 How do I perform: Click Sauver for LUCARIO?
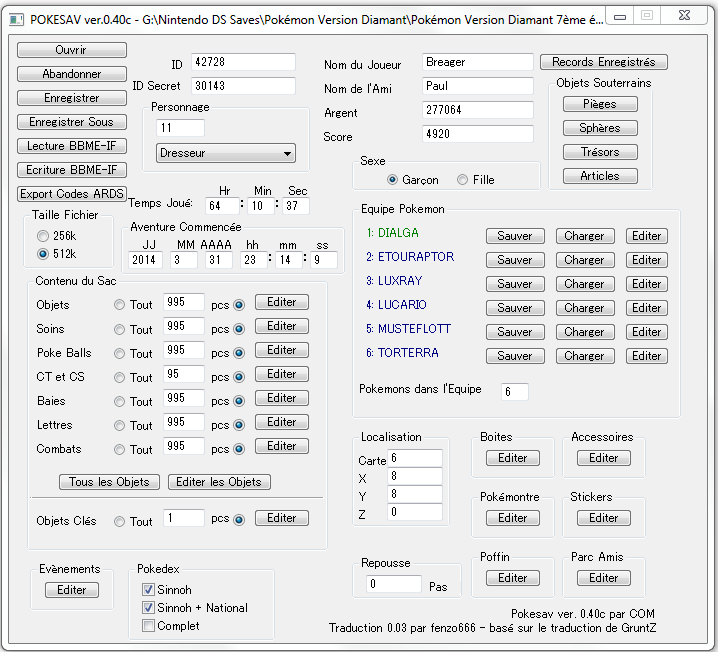[515, 308]
